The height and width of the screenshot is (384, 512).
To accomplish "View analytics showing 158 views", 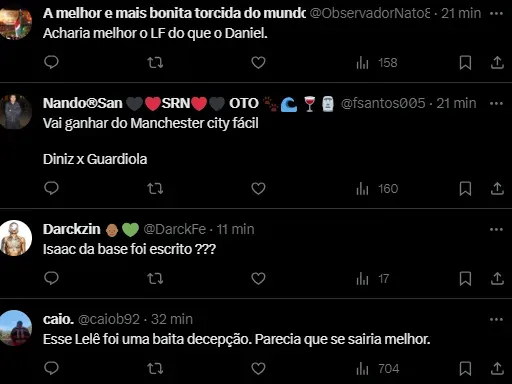I will pos(377,63).
